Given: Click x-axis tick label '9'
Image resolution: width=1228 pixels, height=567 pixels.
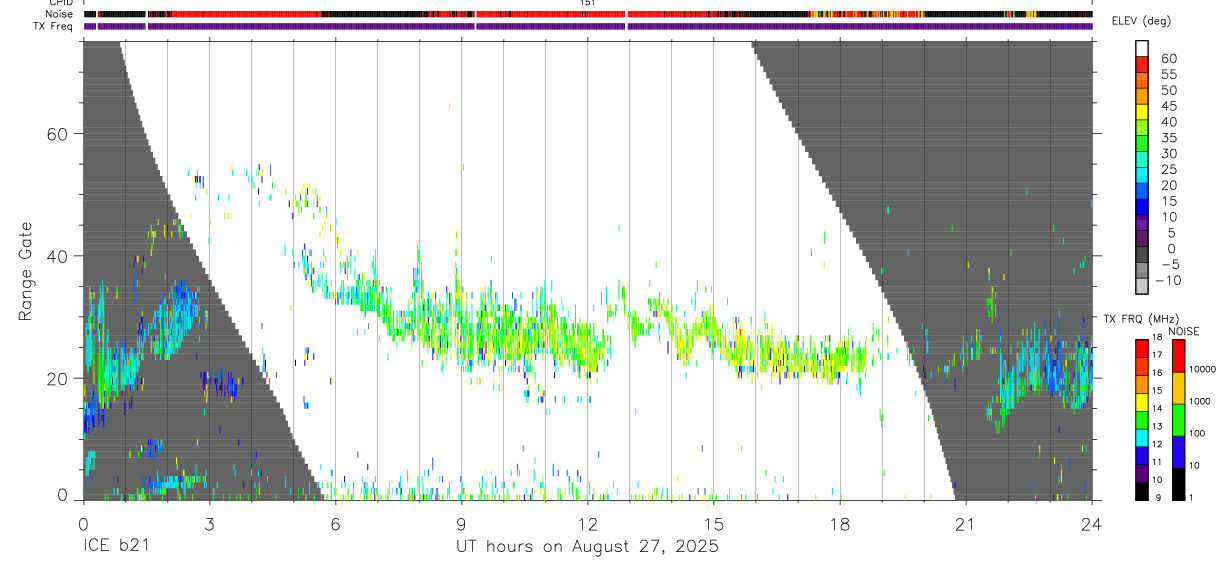Looking at the screenshot, I should pos(461,523).
